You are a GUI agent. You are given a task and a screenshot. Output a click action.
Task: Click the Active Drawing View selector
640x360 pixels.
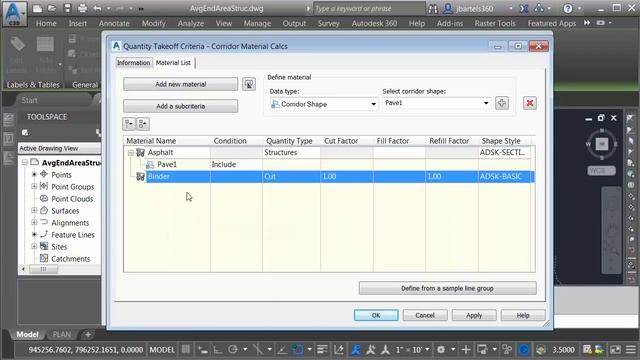(x=60, y=148)
